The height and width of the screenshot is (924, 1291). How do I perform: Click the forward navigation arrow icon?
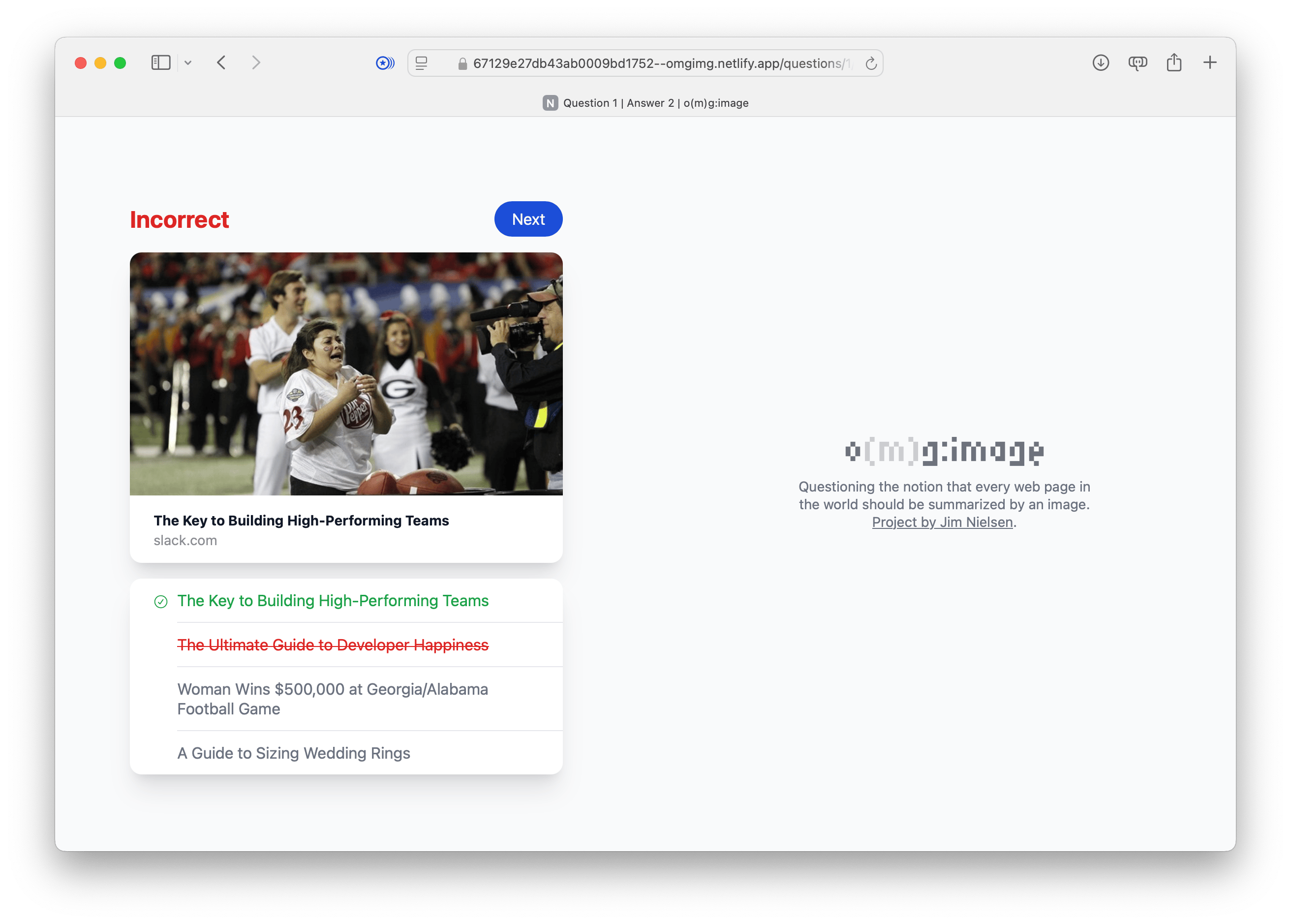(258, 64)
